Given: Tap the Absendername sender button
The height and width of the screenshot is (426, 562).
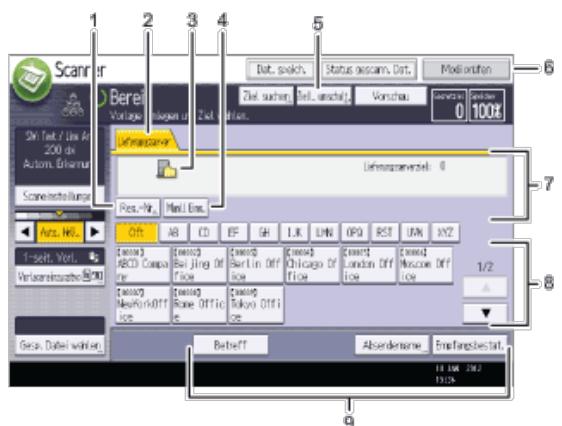Looking at the screenshot, I should point(392,345).
